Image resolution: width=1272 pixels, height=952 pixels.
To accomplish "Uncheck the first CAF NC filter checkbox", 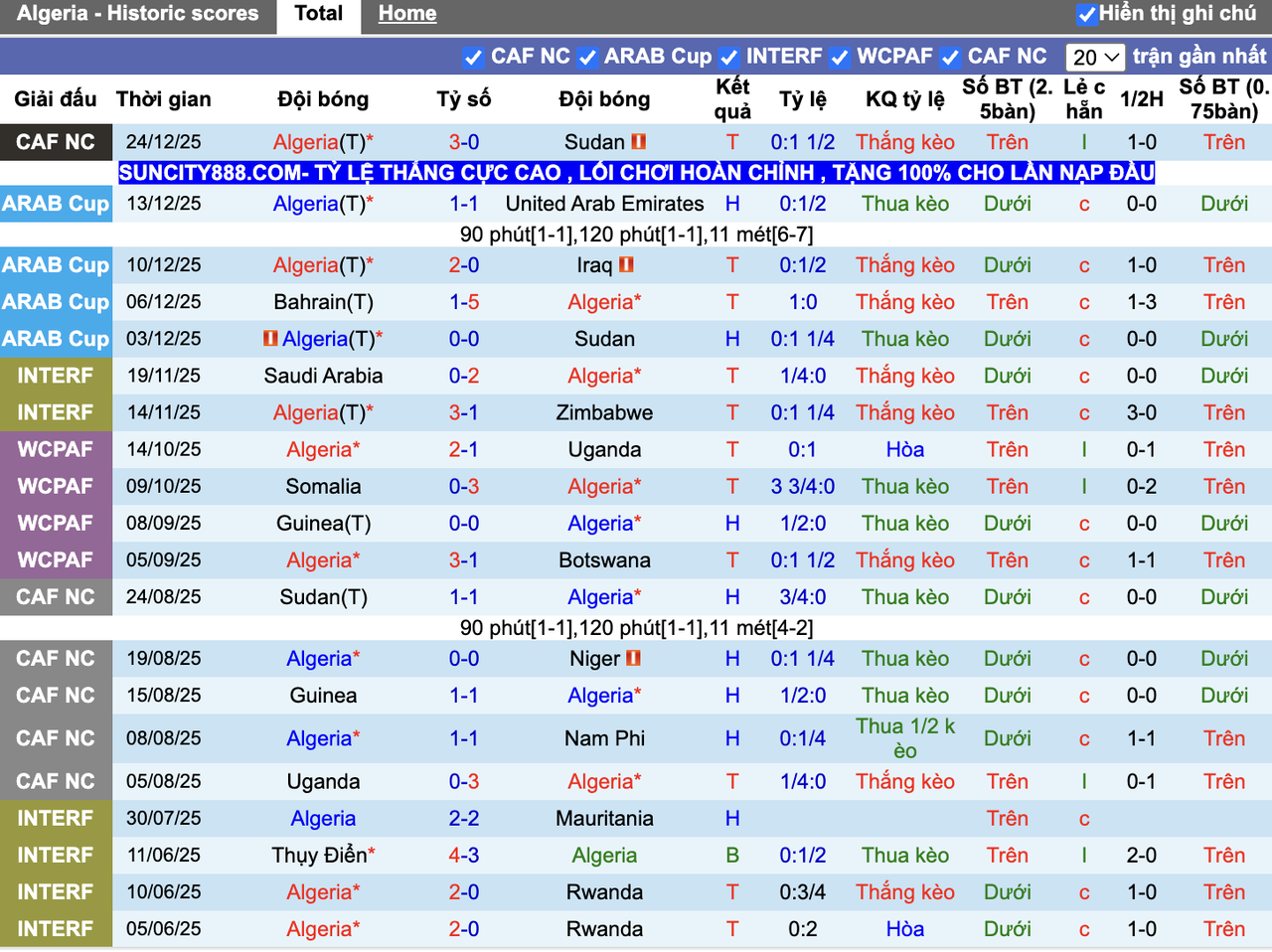I will tap(473, 58).
